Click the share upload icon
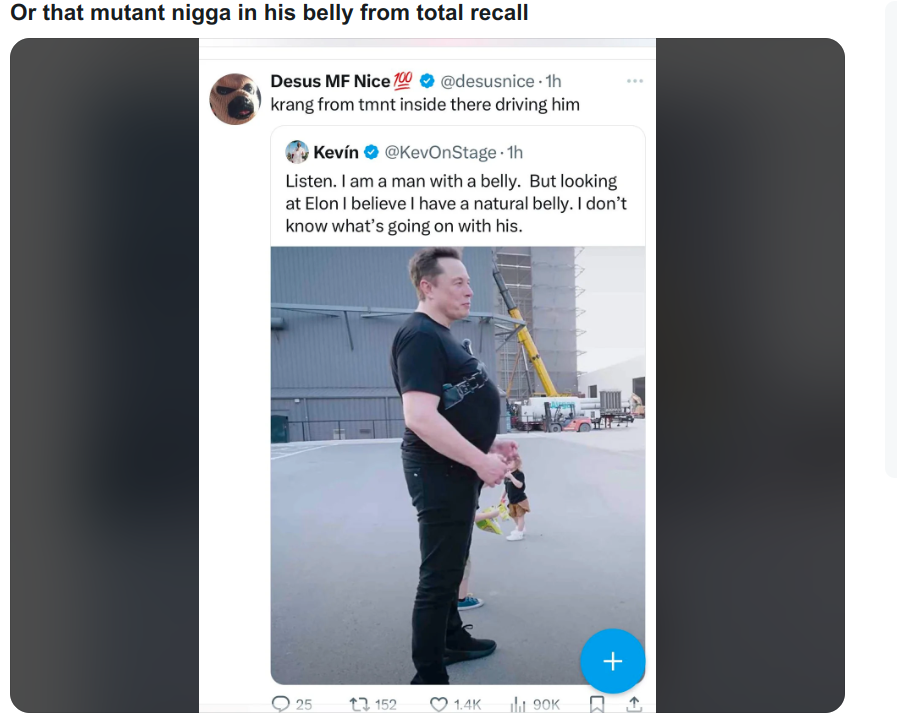This screenshot has height=713, width=897. tap(633, 704)
